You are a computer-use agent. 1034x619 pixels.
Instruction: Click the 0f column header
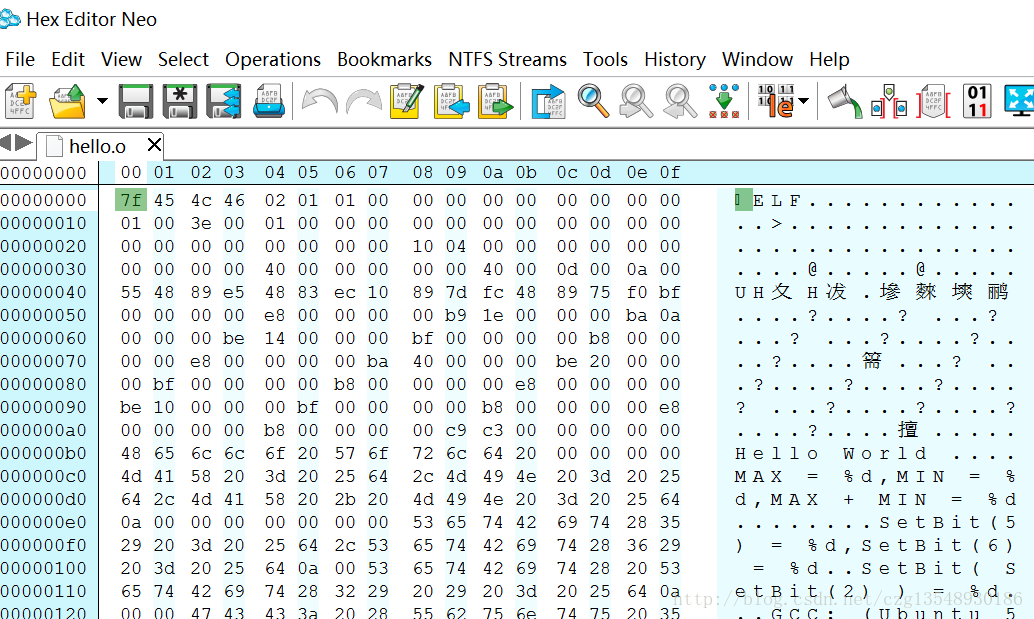tap(670, 173)
